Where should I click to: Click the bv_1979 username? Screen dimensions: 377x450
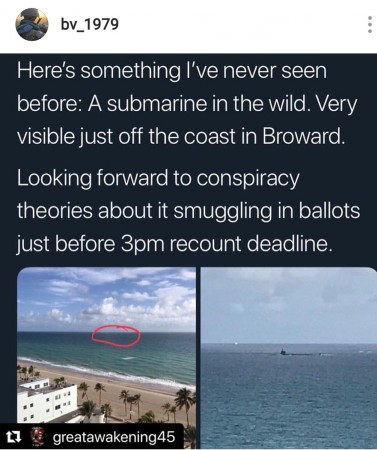tap(89, 24)
